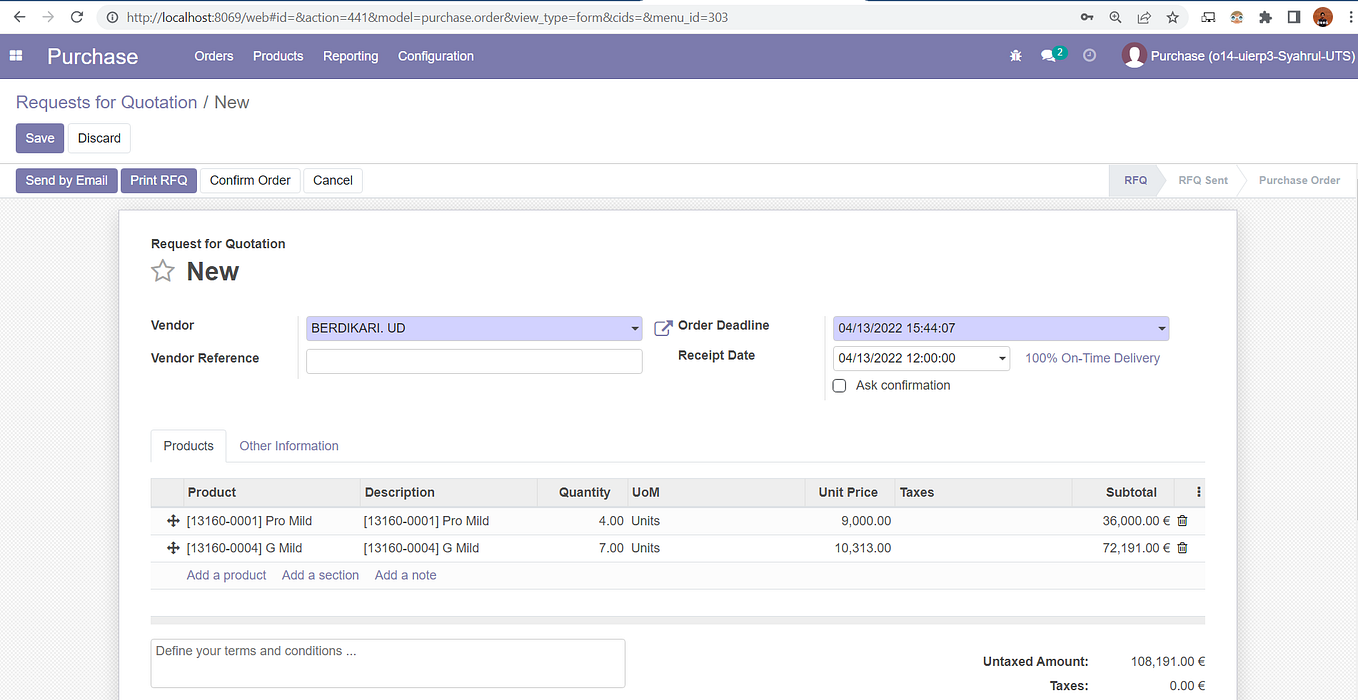Click the terms and conditions text field
The height and width of the screenshot is (700, 1358).
click(x=388, y=663)
